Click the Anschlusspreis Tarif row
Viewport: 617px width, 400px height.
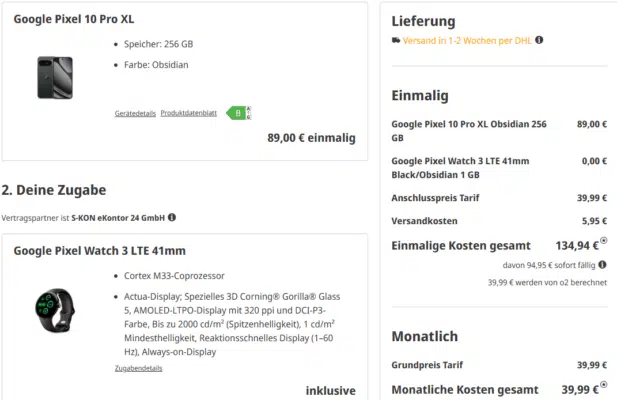(x=499, y=198)
